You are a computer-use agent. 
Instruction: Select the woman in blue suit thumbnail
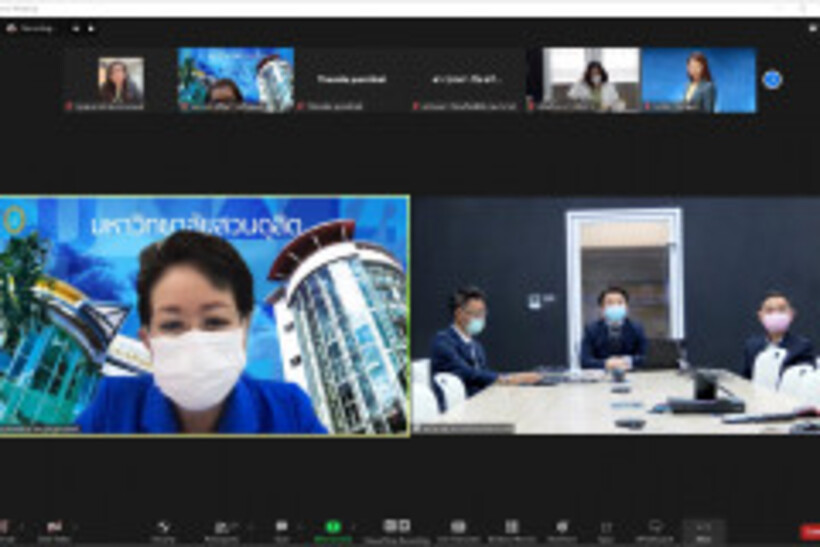pos(698,80)
